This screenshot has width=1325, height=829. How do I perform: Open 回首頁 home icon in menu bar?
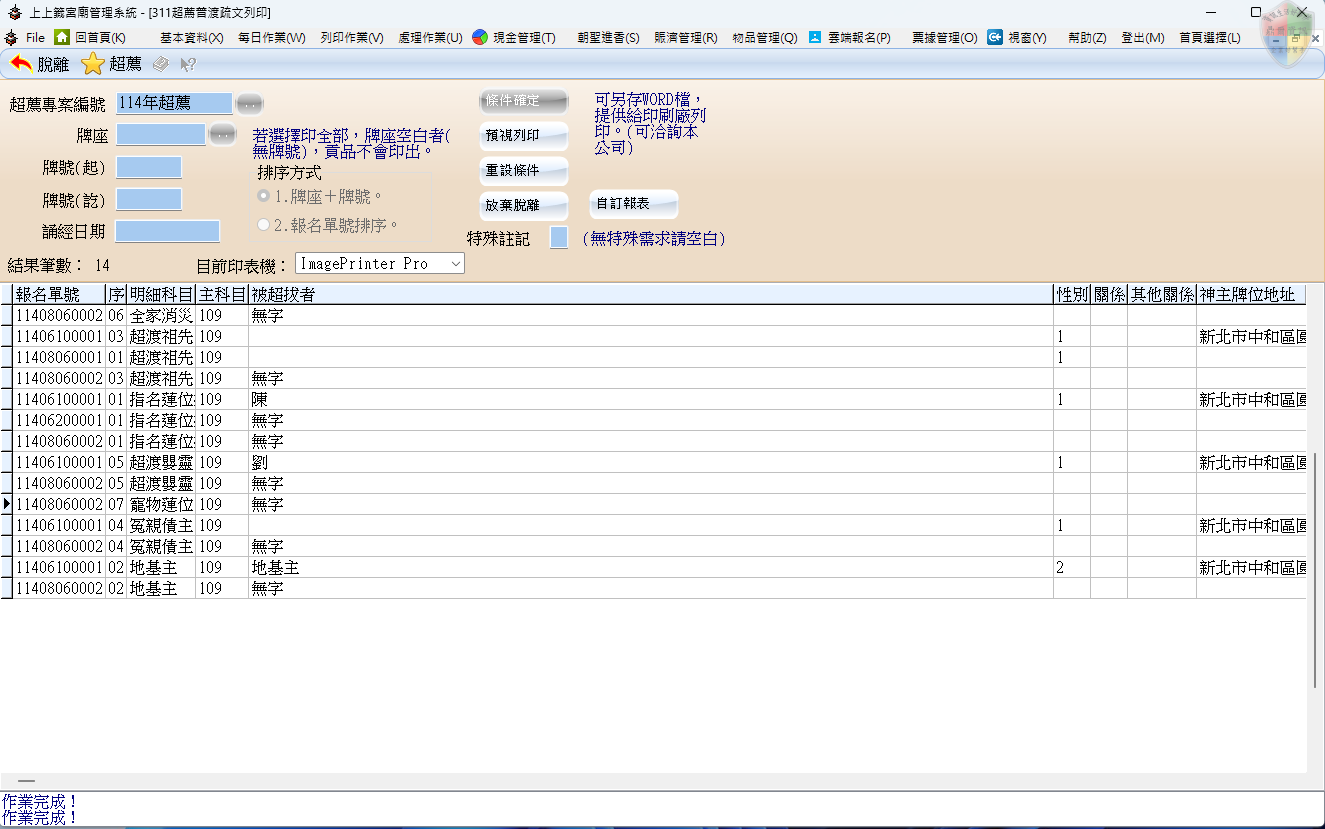click(62, 37)
